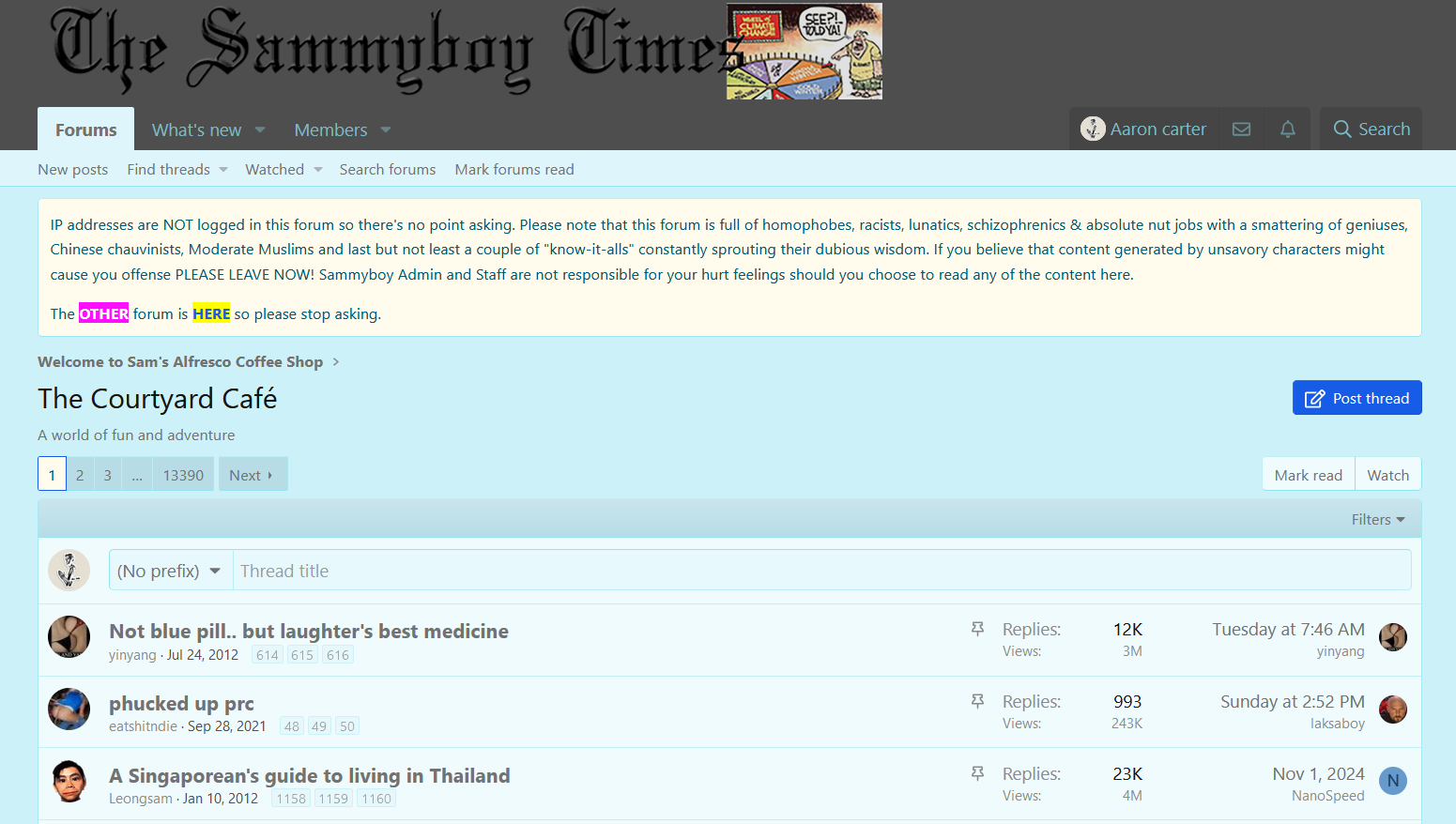
Task: Go to page 13390
Action: [183, 475]
